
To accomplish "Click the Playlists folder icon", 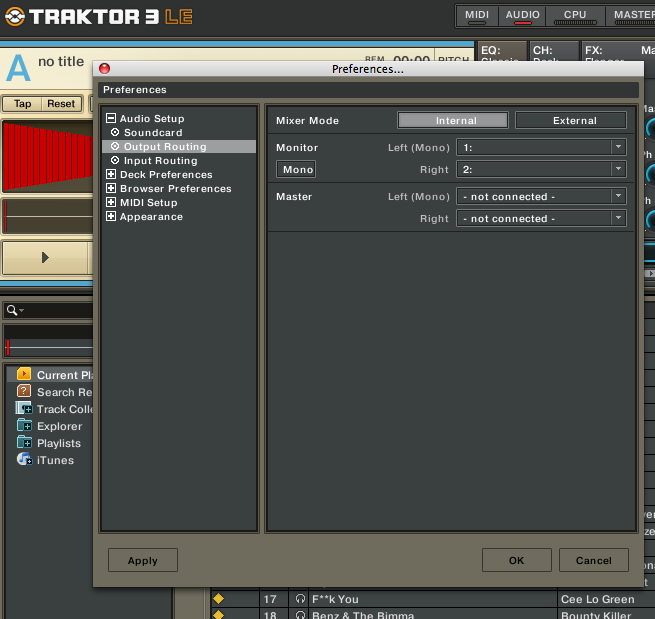I will [x=24, y=442].
